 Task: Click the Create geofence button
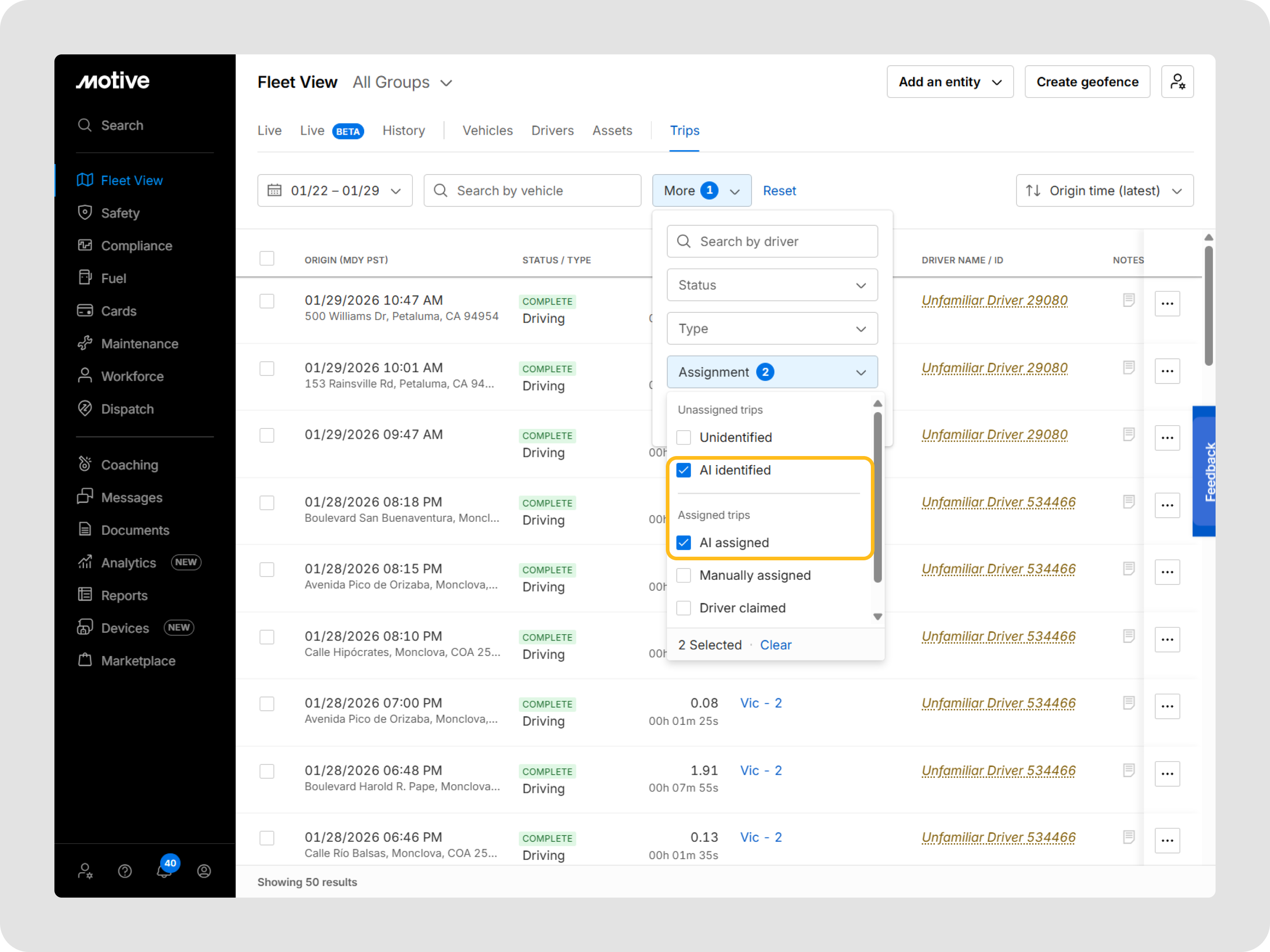coord(1087,82)
